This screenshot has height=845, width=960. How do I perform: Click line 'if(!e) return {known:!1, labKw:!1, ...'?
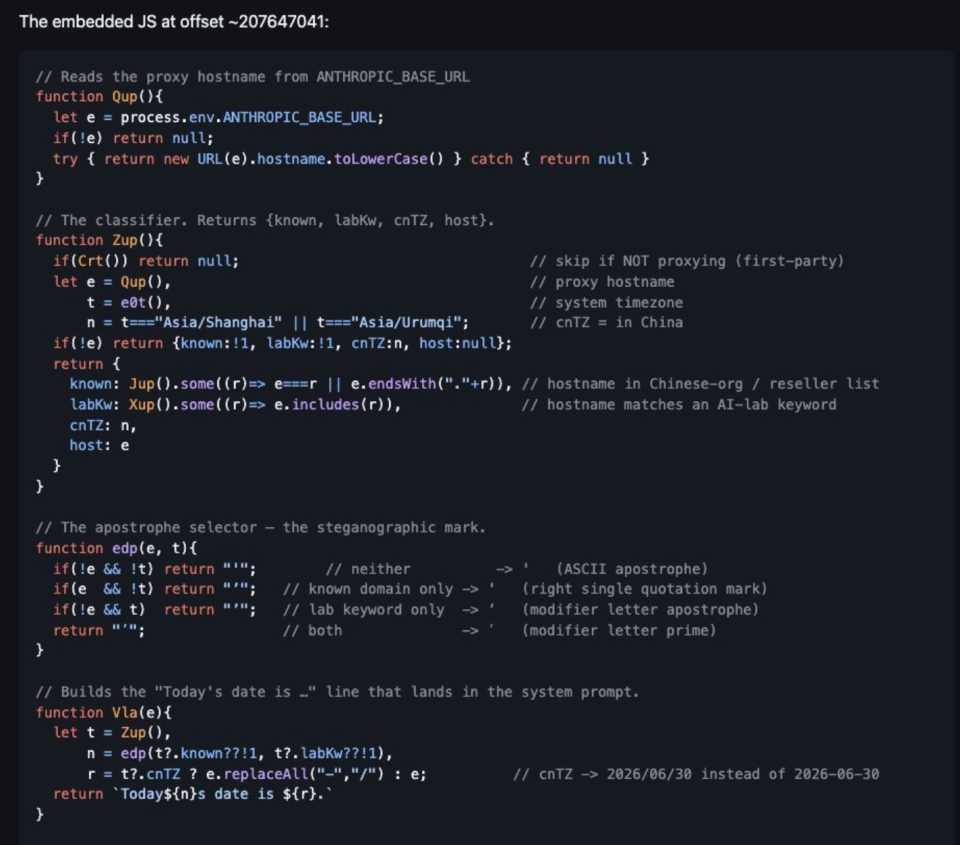(x=282, y=343)
